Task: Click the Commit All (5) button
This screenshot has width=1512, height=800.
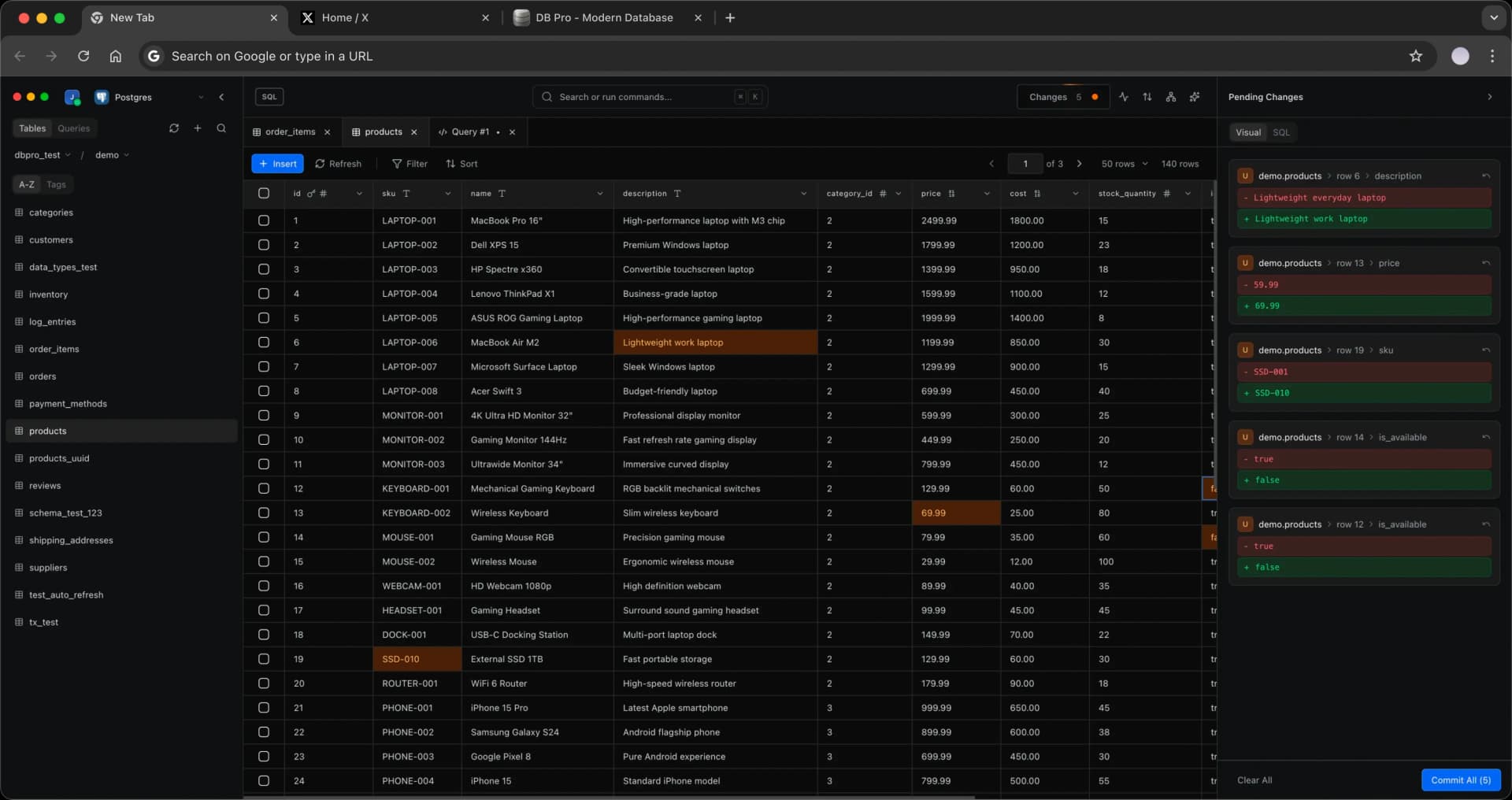Action: [1461, 780]
